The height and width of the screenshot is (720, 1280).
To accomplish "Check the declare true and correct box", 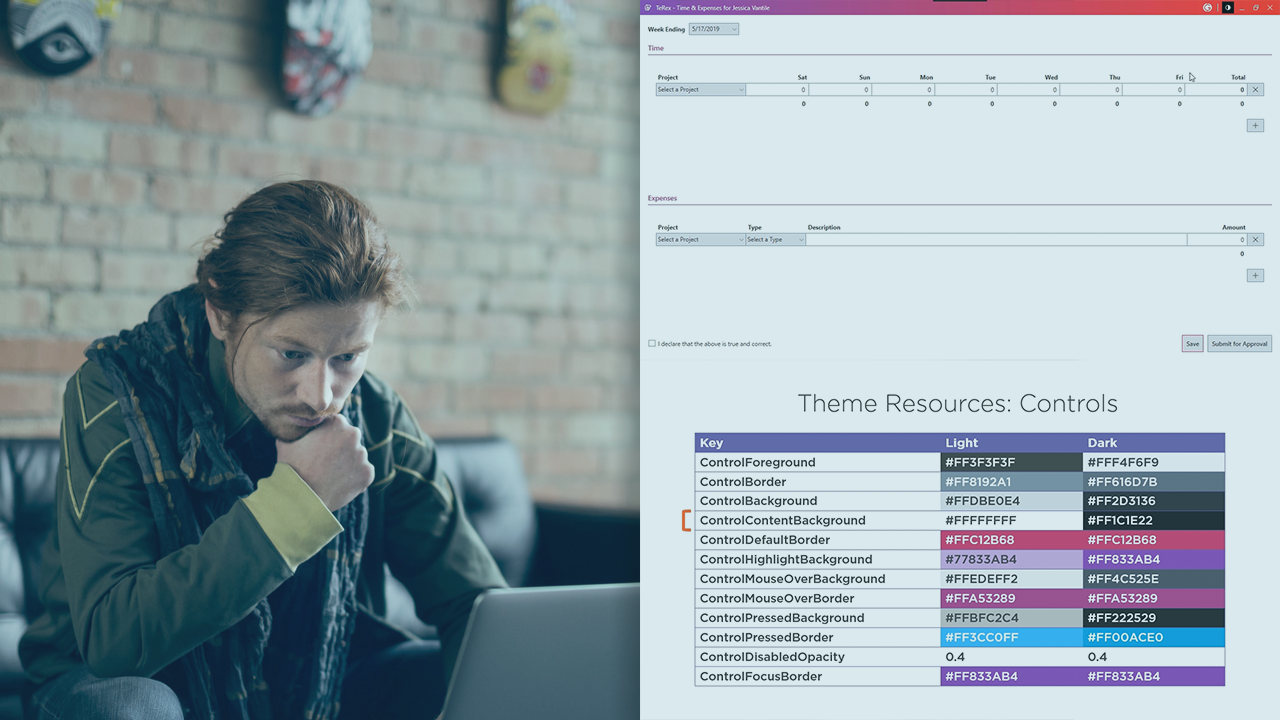I will (x=652, y=344).
